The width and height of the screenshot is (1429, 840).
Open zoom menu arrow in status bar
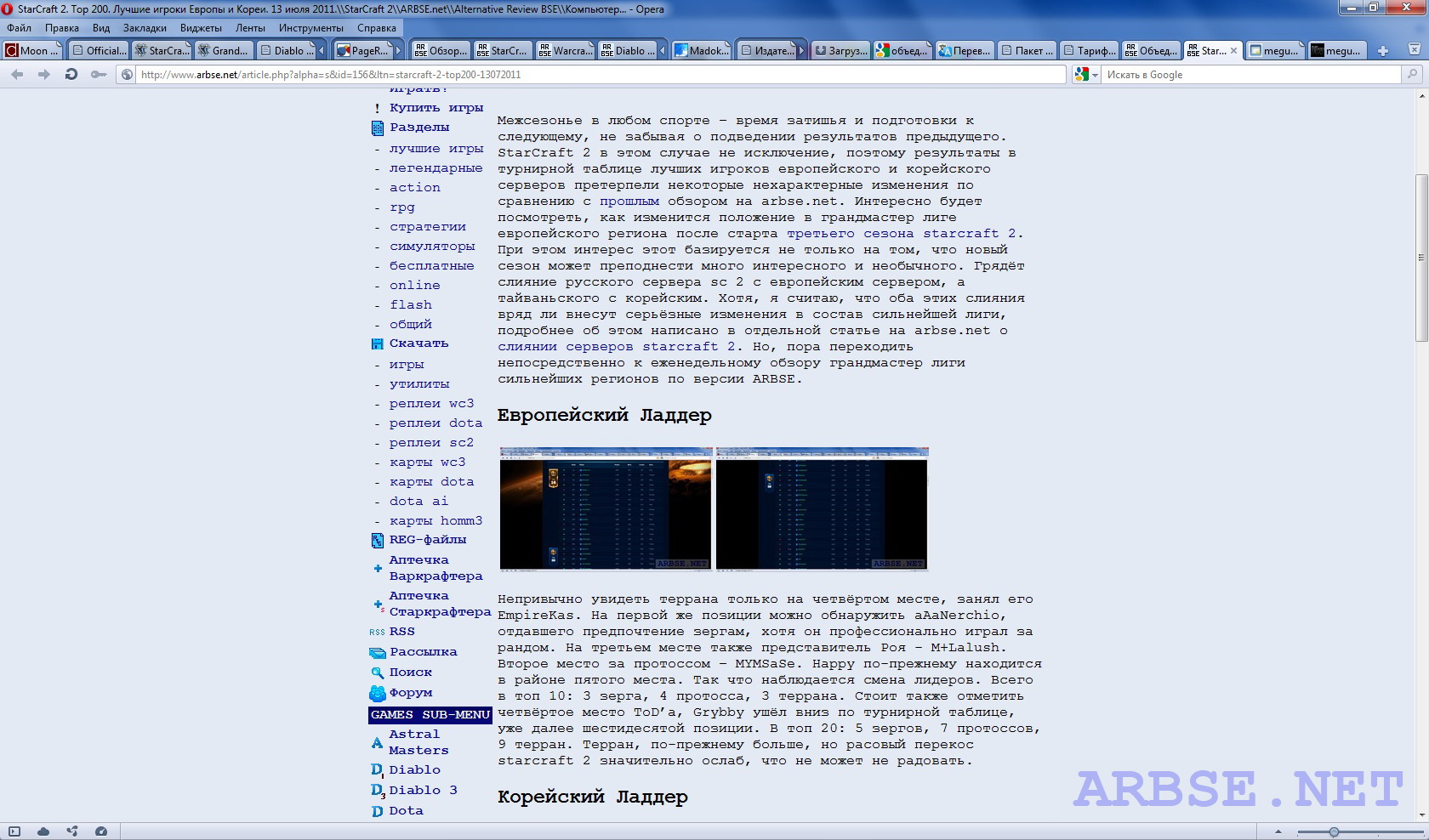tap(1278, 831)
